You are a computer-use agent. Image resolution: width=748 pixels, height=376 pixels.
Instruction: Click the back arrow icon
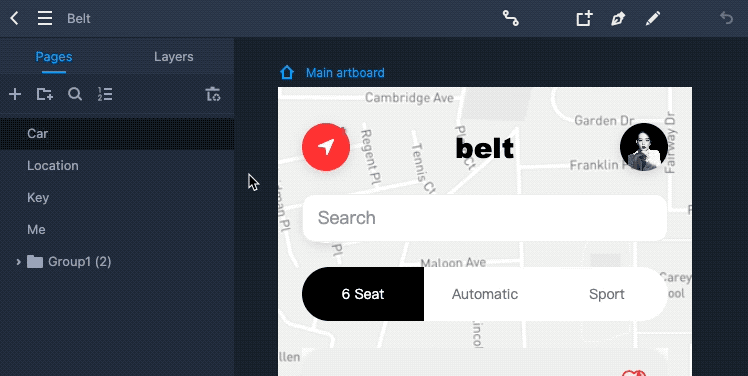click(14, 19)
